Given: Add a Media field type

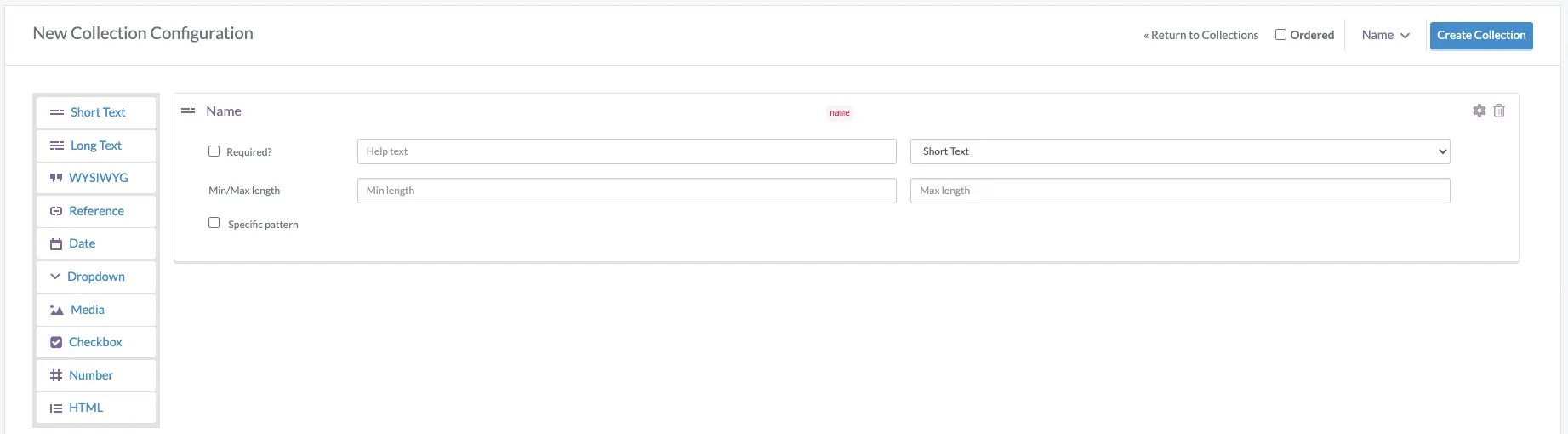Looking at the screenshot, I should click(88, 310).
